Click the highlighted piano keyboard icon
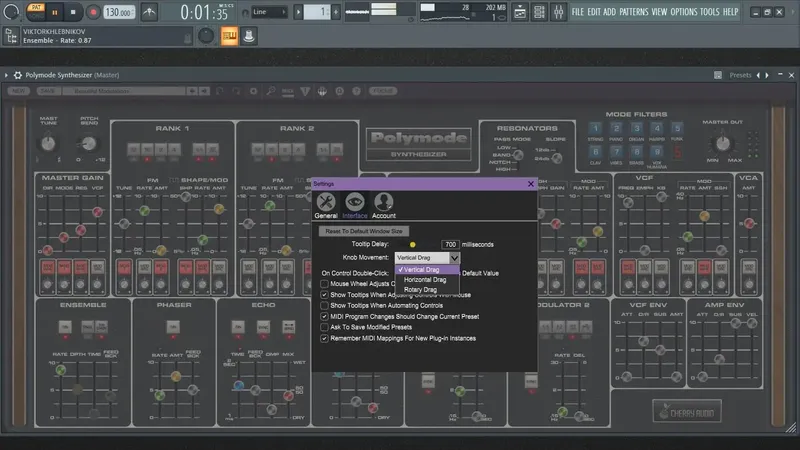Screen dimensions: 800x450 pyautogui.click(x=229, y=36)
